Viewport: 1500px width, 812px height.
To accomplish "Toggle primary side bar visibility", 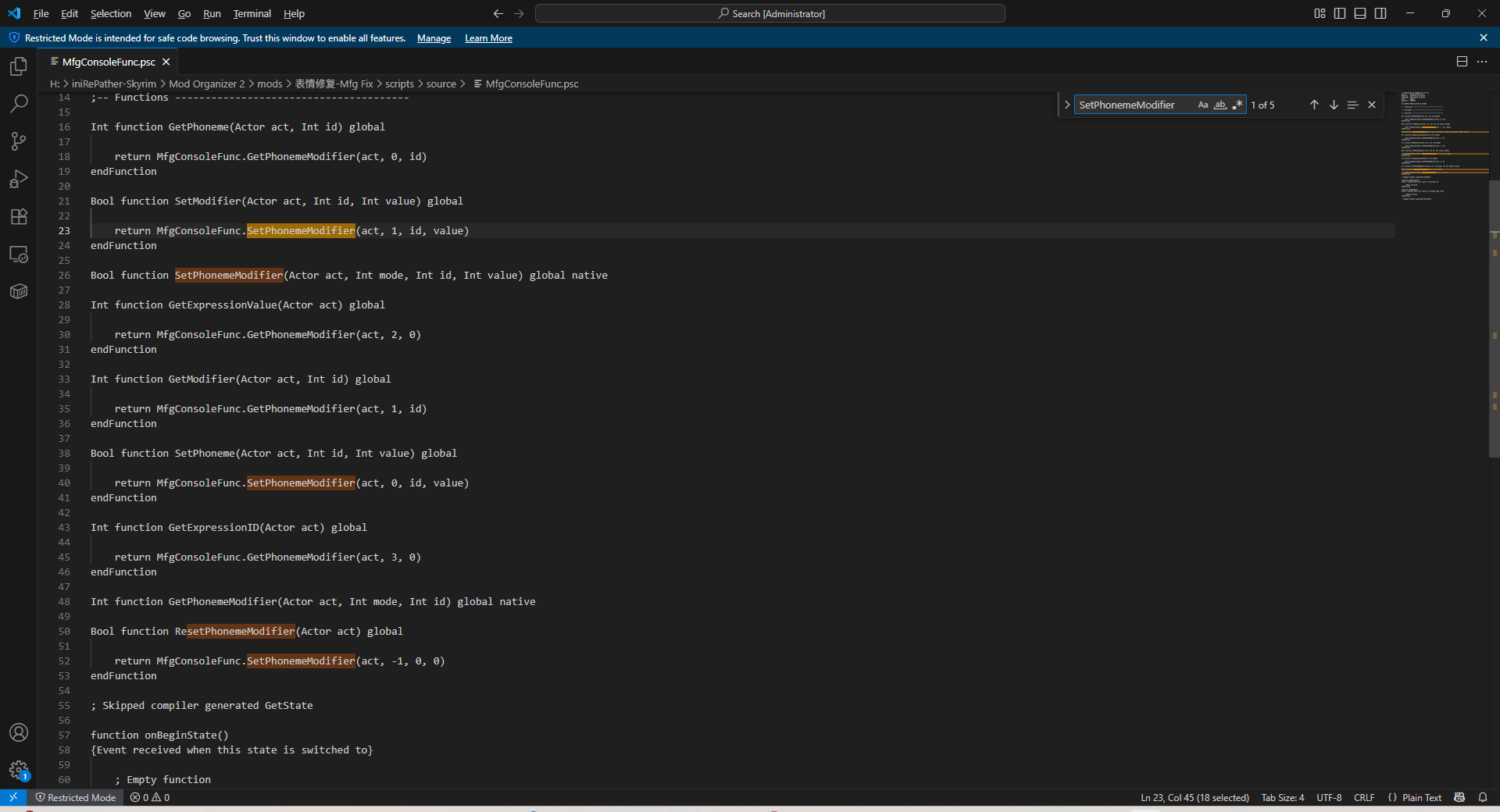I will point(1340,13).
